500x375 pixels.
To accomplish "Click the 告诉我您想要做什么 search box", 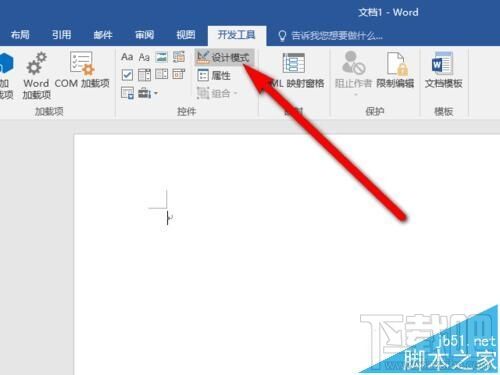I will (x=337, y=36).
